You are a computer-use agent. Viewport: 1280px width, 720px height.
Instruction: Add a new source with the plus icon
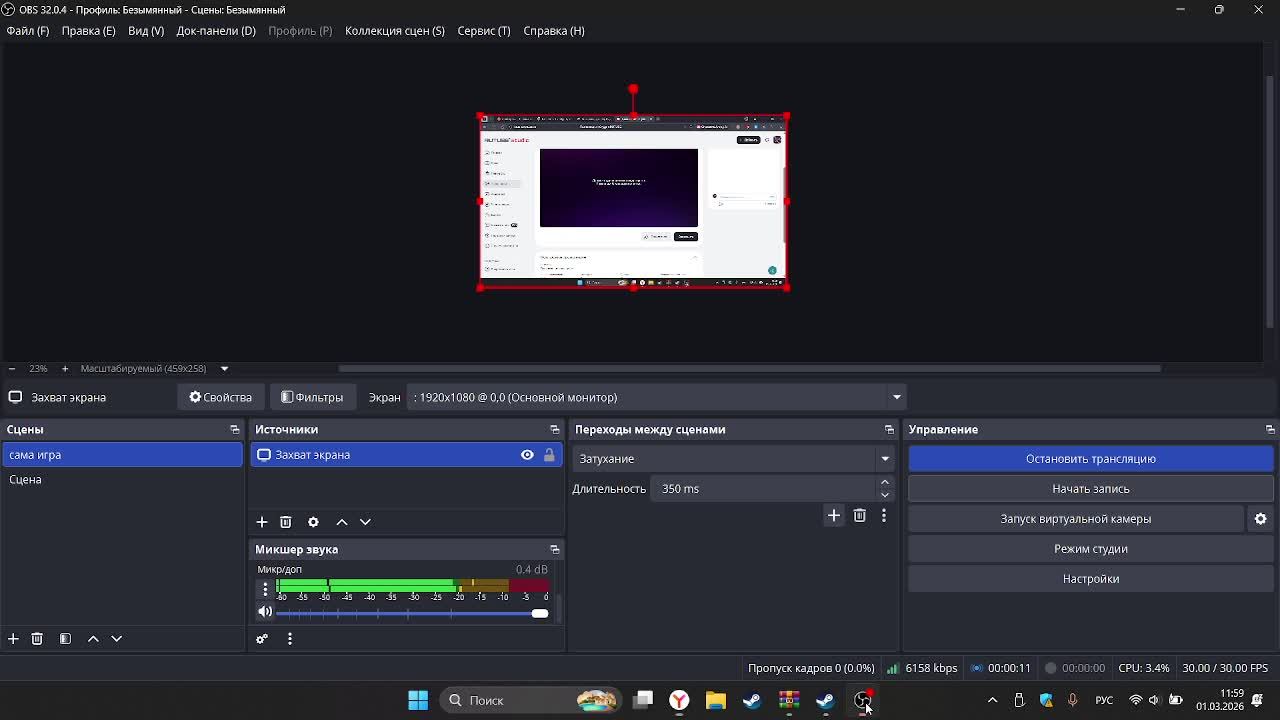[x=262, y=522]
